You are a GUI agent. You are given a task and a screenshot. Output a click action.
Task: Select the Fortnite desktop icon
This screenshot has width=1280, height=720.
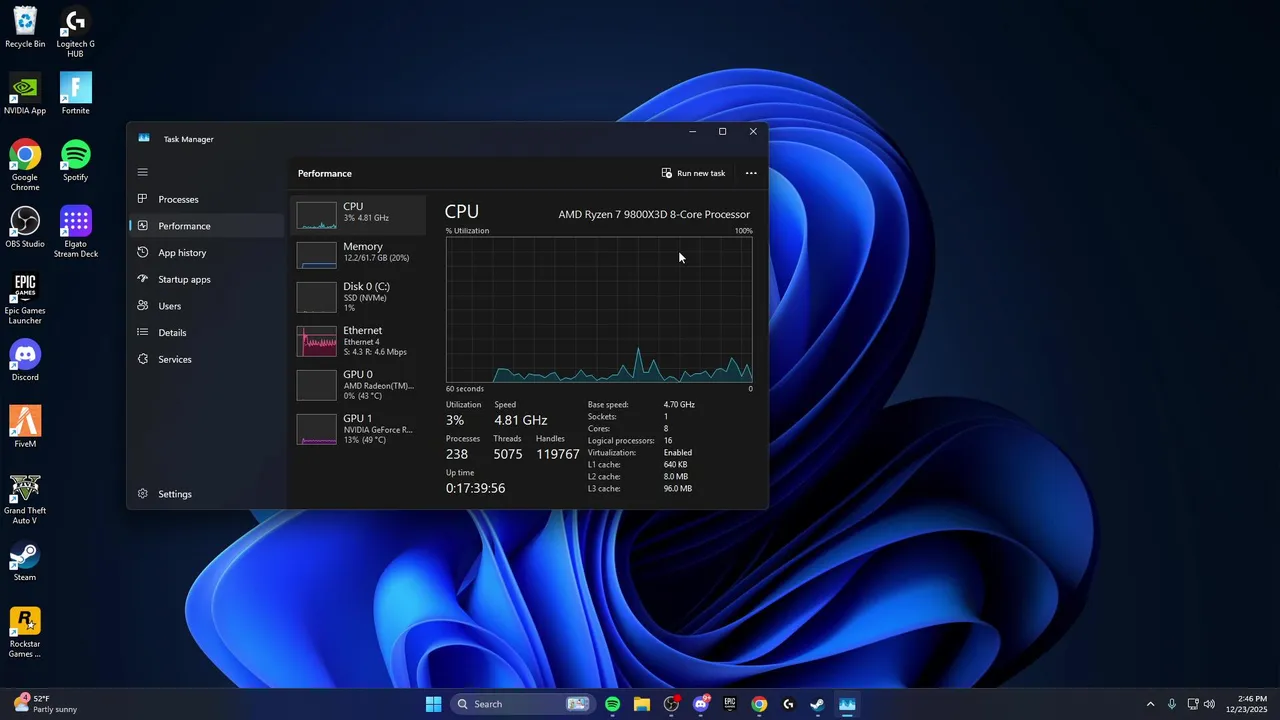76,94
